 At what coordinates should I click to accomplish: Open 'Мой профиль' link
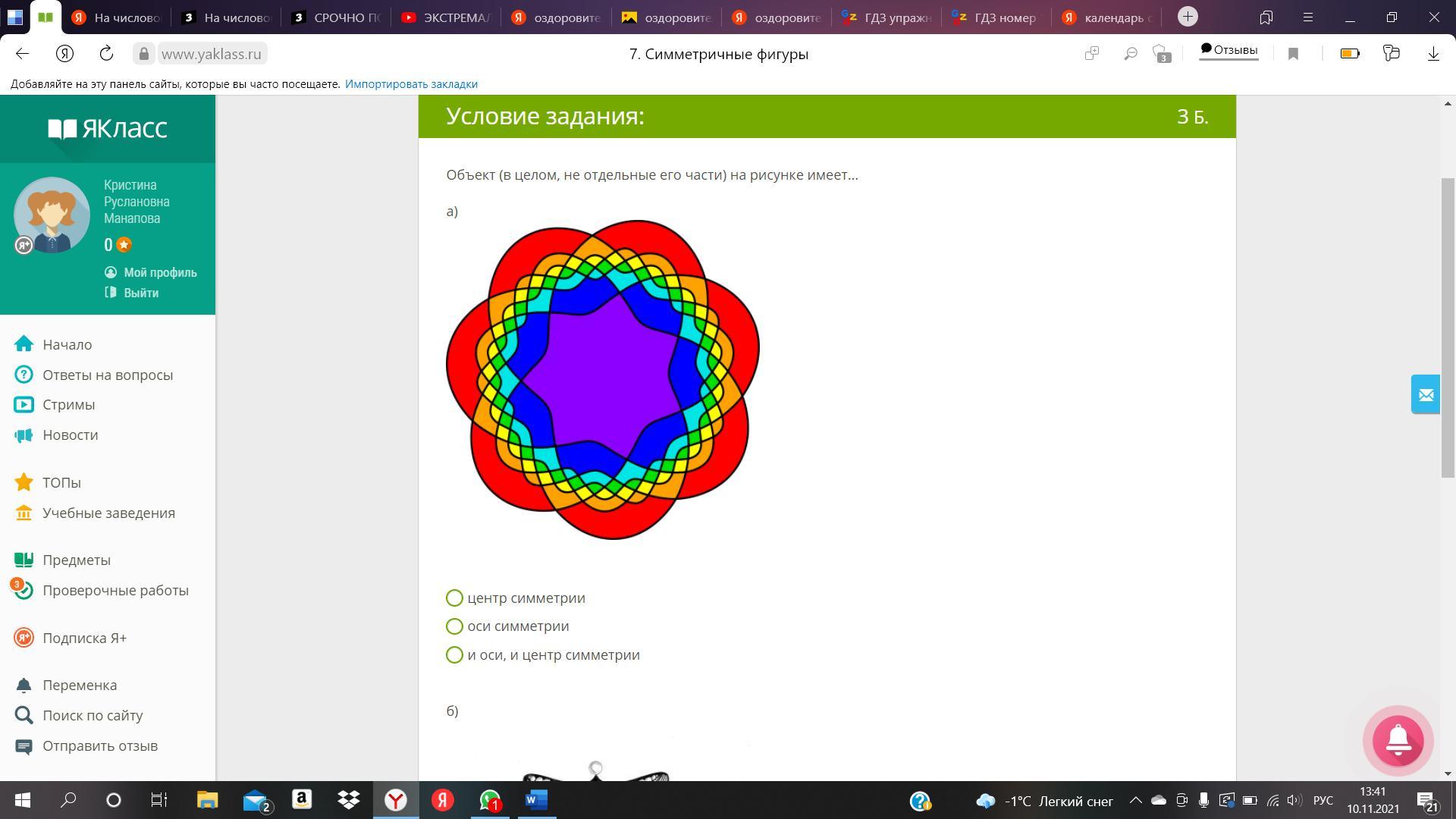(160, 272)
